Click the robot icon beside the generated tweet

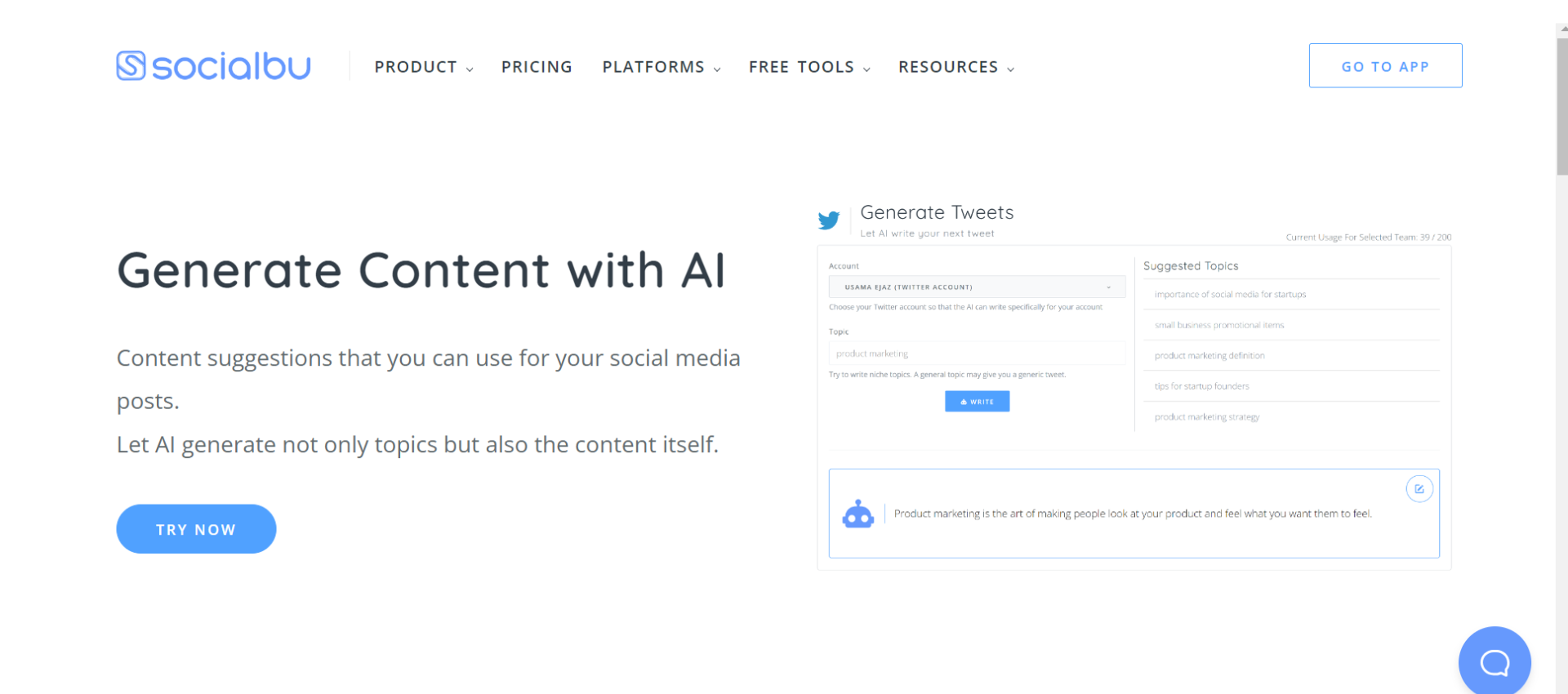tap(857, 514)
